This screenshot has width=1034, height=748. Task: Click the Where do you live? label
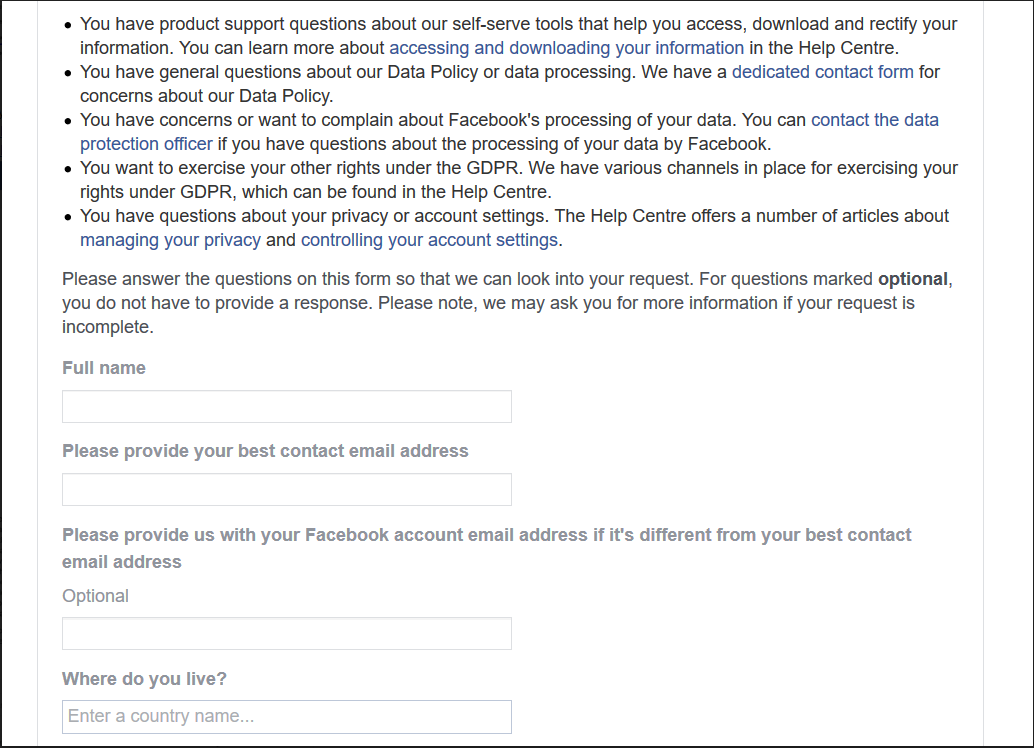click(x=144, y=679)
